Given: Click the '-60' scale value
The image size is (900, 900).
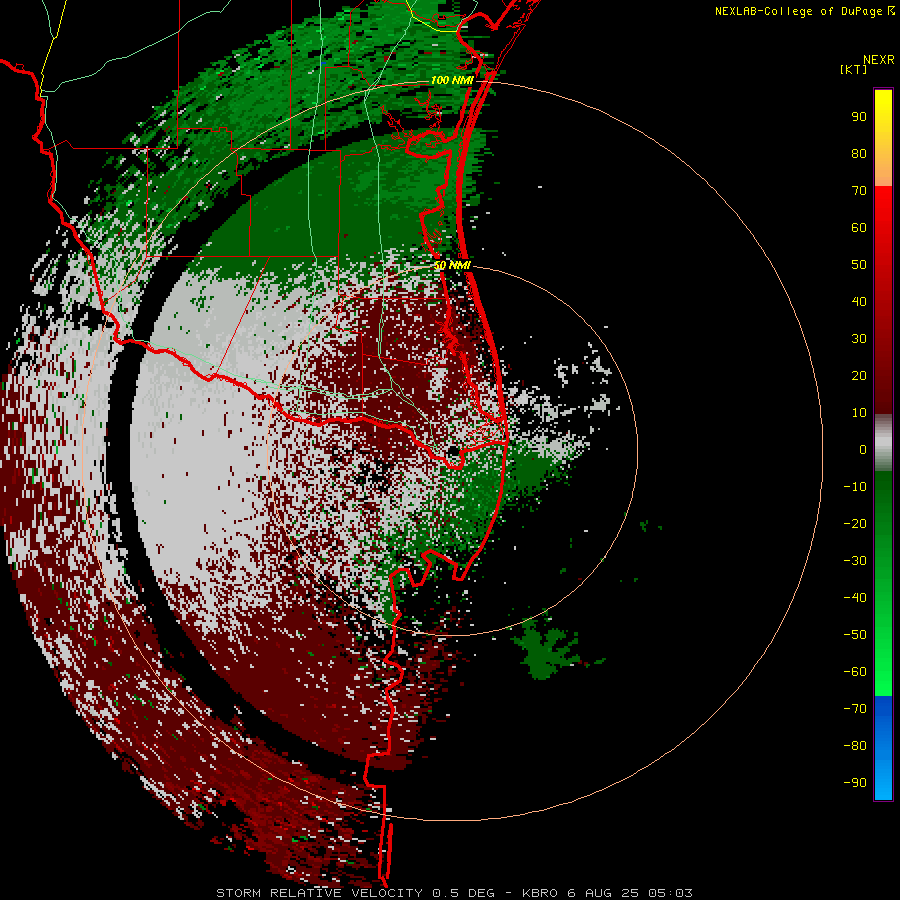Looking at the screenshot, I should click(855, 672).
